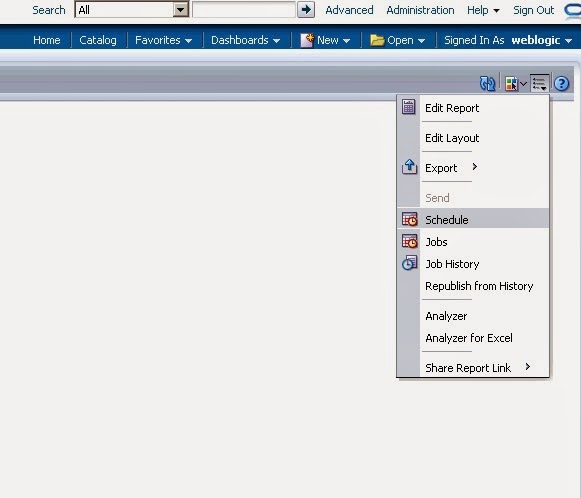Open the Advanced search link

(x=349, y=10)
